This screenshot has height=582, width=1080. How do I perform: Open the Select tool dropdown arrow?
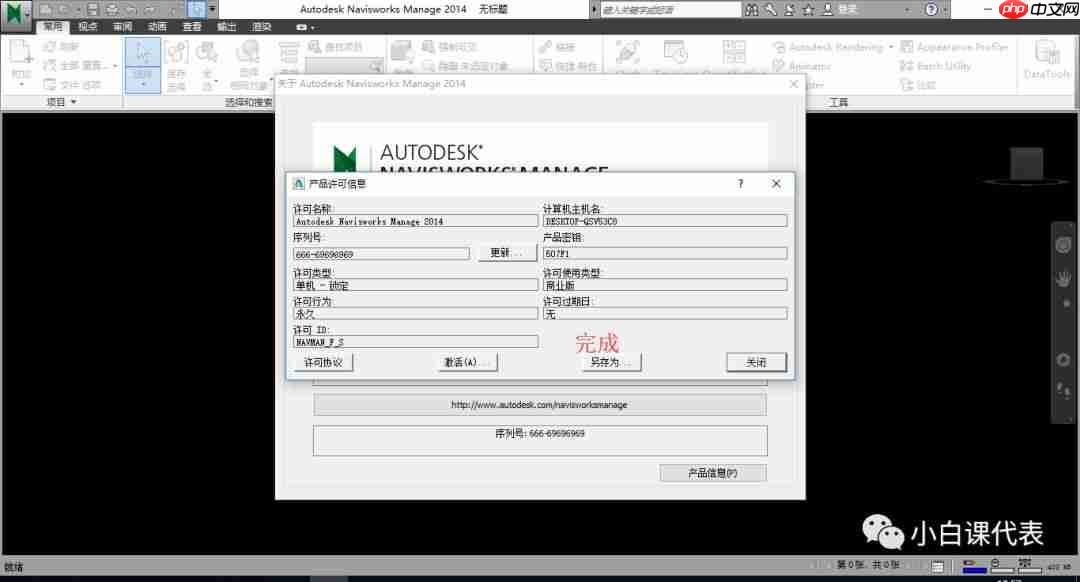point(143,84)
